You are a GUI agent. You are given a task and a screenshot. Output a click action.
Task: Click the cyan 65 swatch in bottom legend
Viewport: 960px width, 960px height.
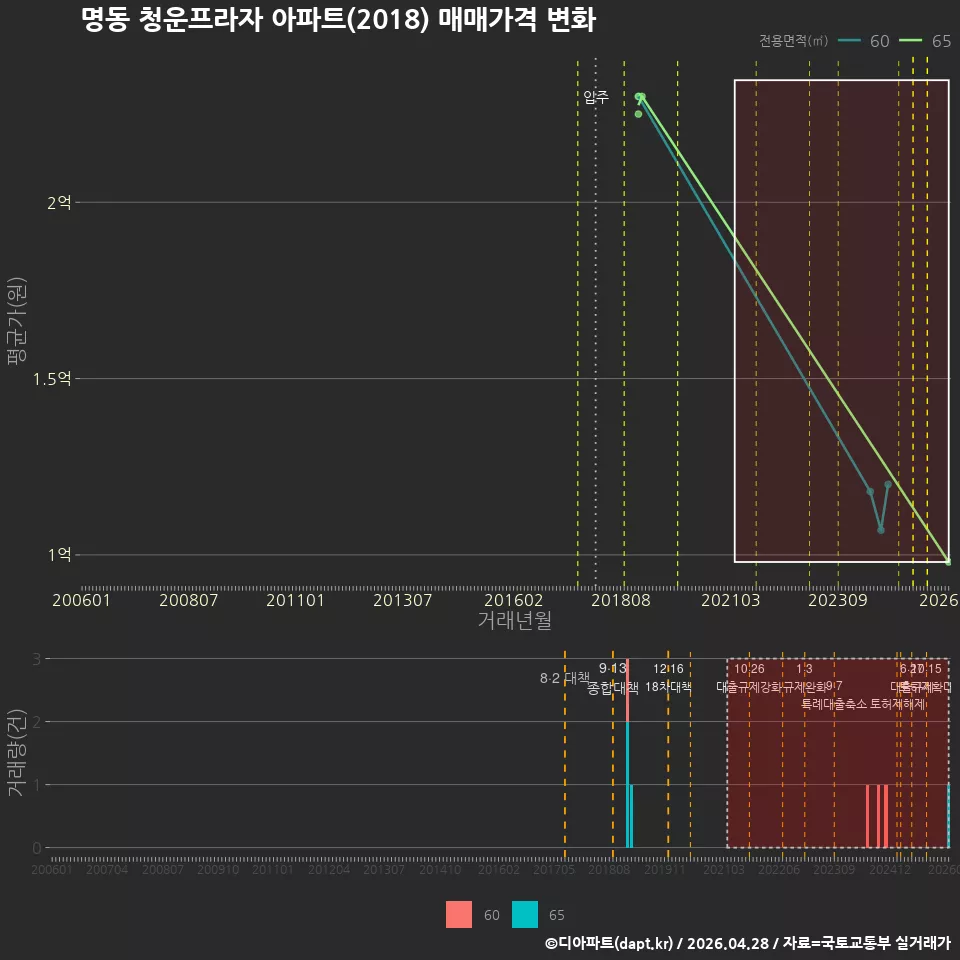click(525, 914)
